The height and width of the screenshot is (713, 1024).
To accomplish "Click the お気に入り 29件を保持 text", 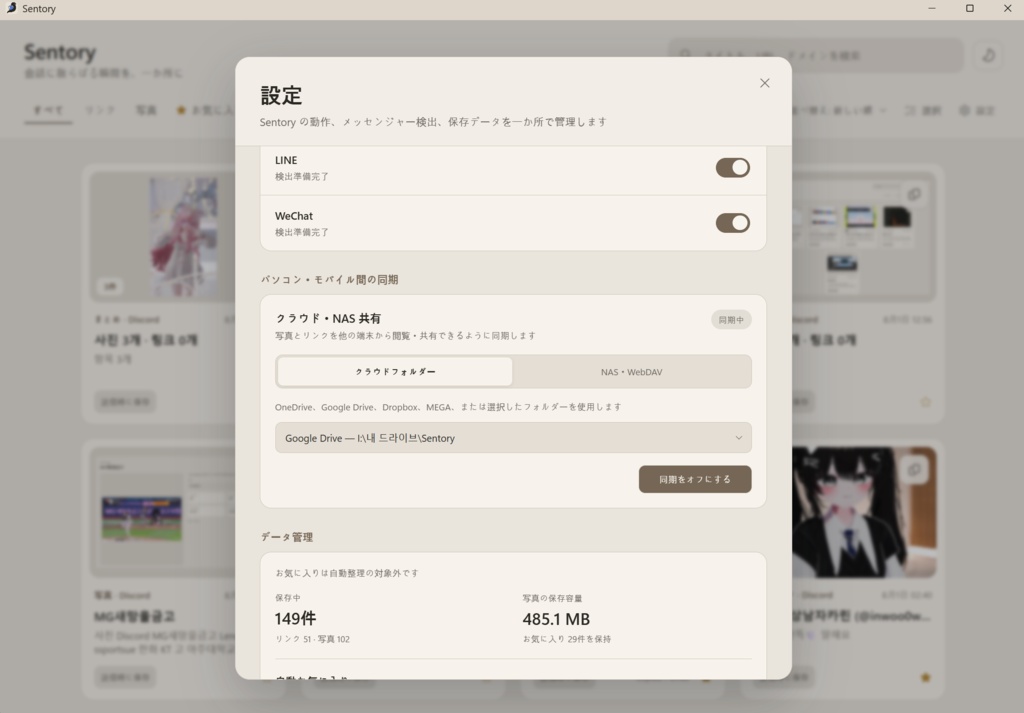I will pos(566,639).
